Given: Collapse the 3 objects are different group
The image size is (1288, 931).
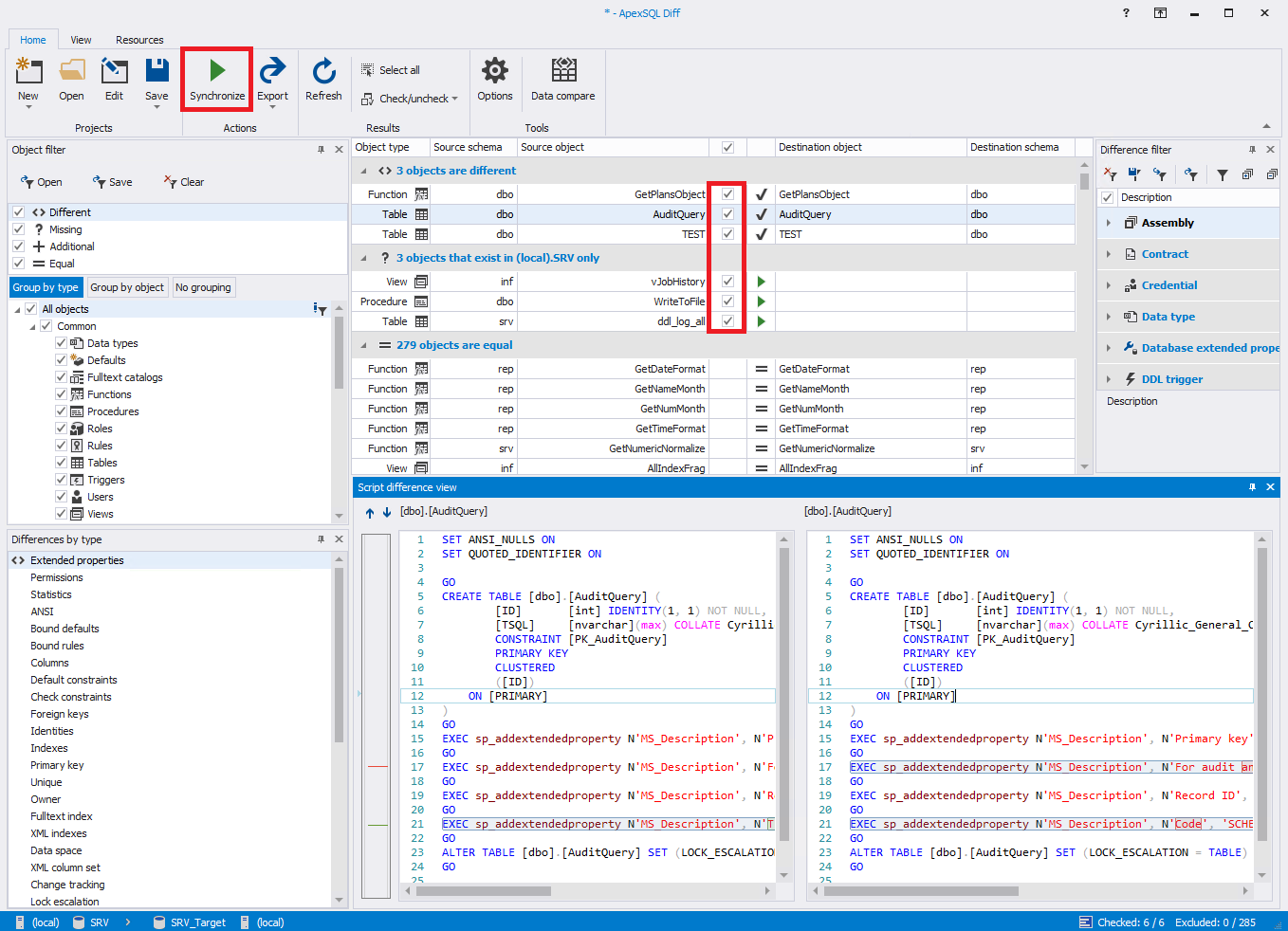Looking at the screenshot, I should coord(364,171).
